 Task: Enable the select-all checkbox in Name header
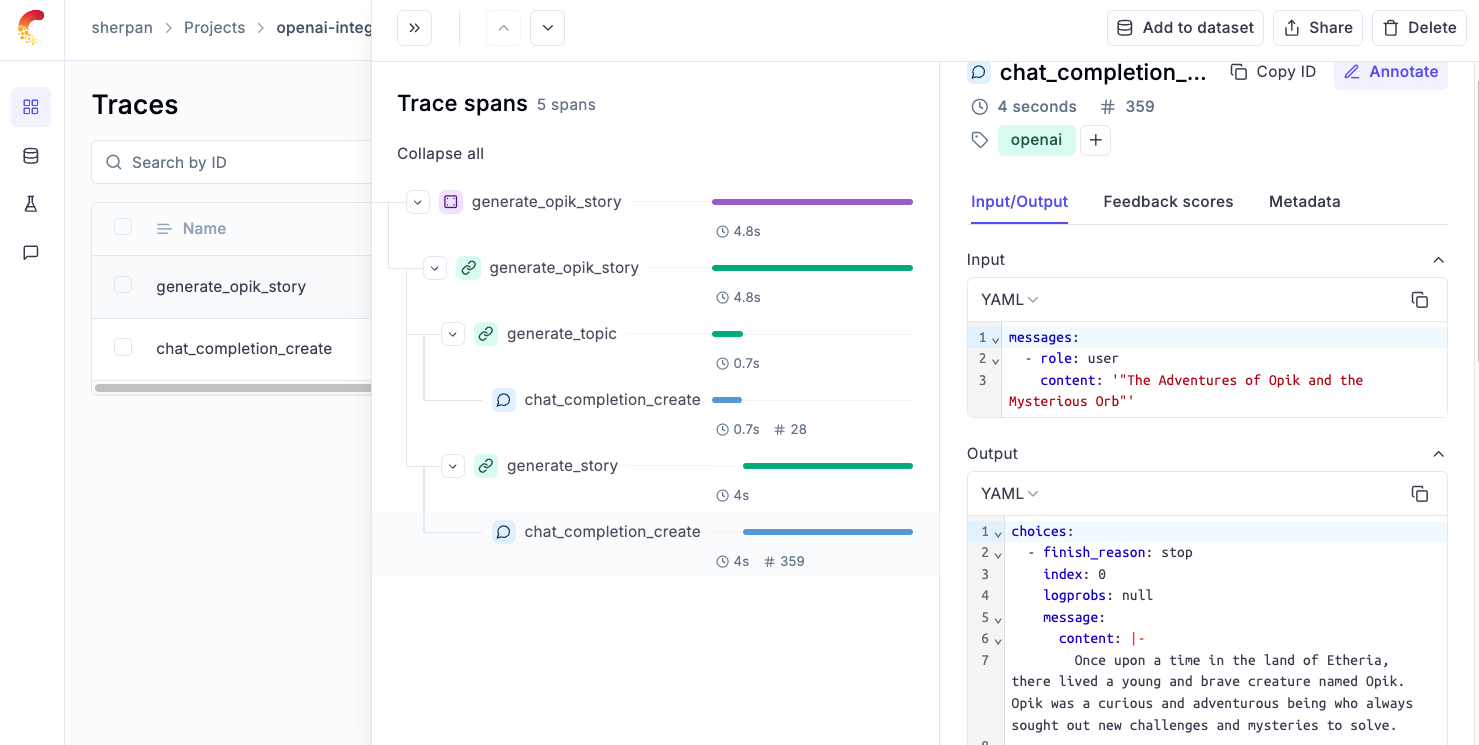point(122,227)
